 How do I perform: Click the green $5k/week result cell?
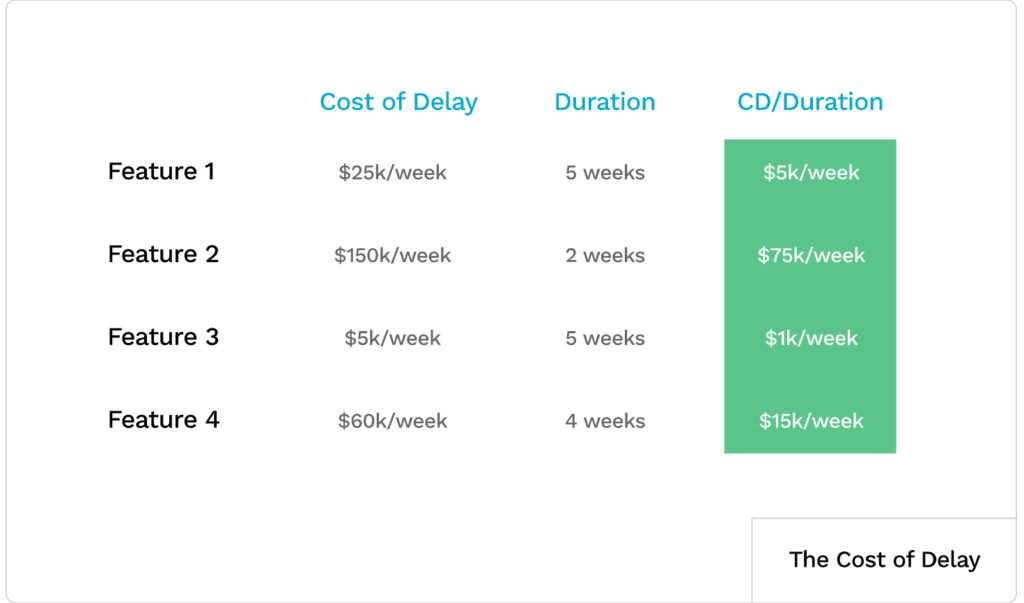810,173
